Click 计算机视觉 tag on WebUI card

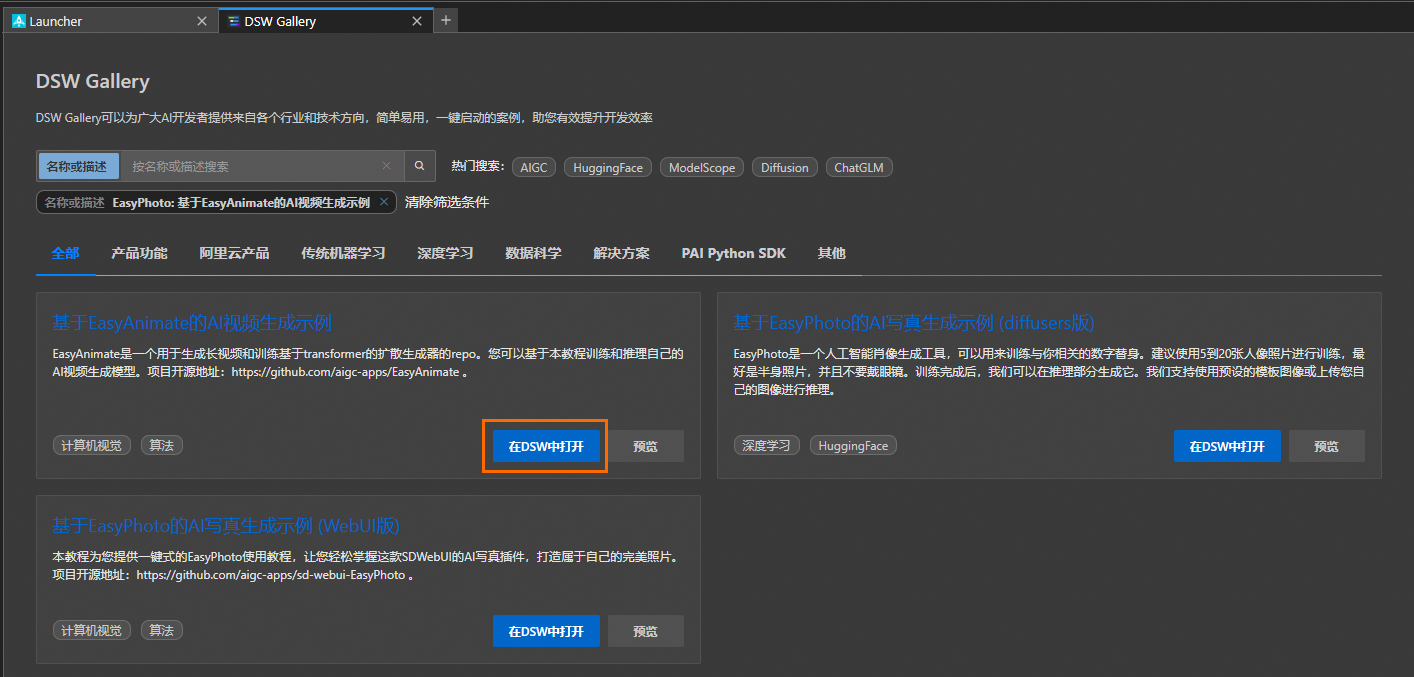(91, 630)
